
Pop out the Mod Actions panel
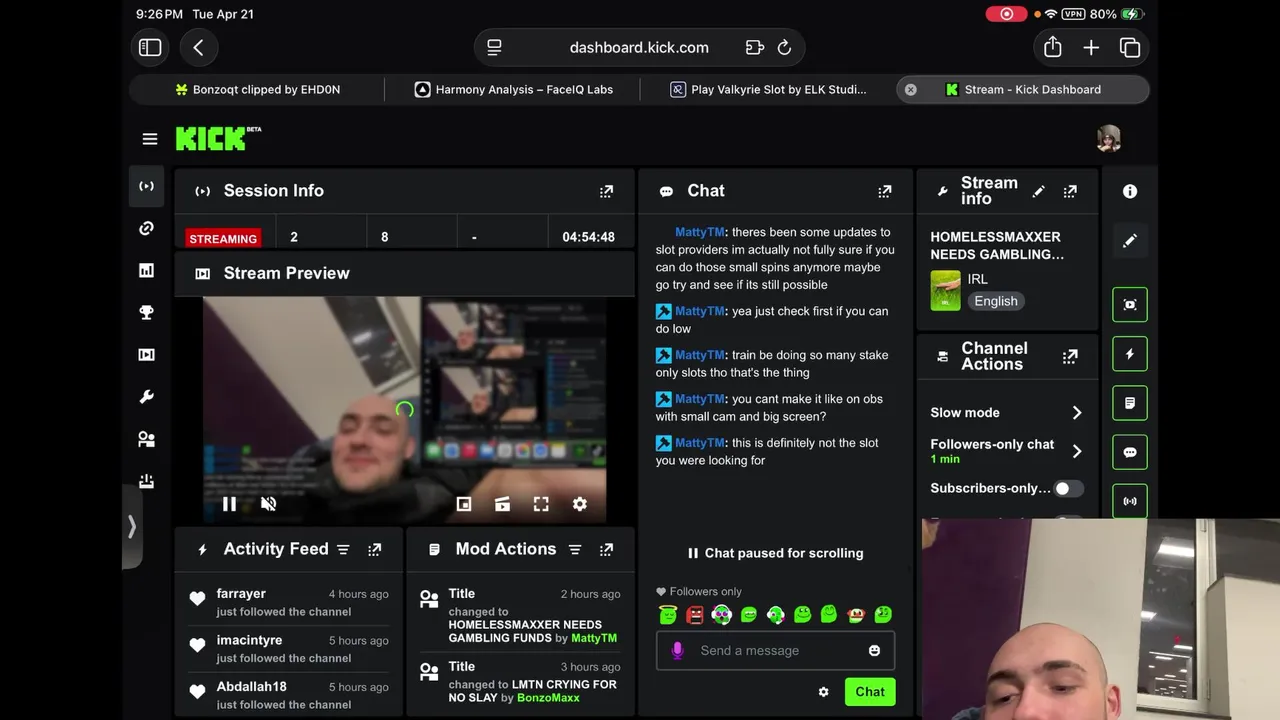coord(606,549)
